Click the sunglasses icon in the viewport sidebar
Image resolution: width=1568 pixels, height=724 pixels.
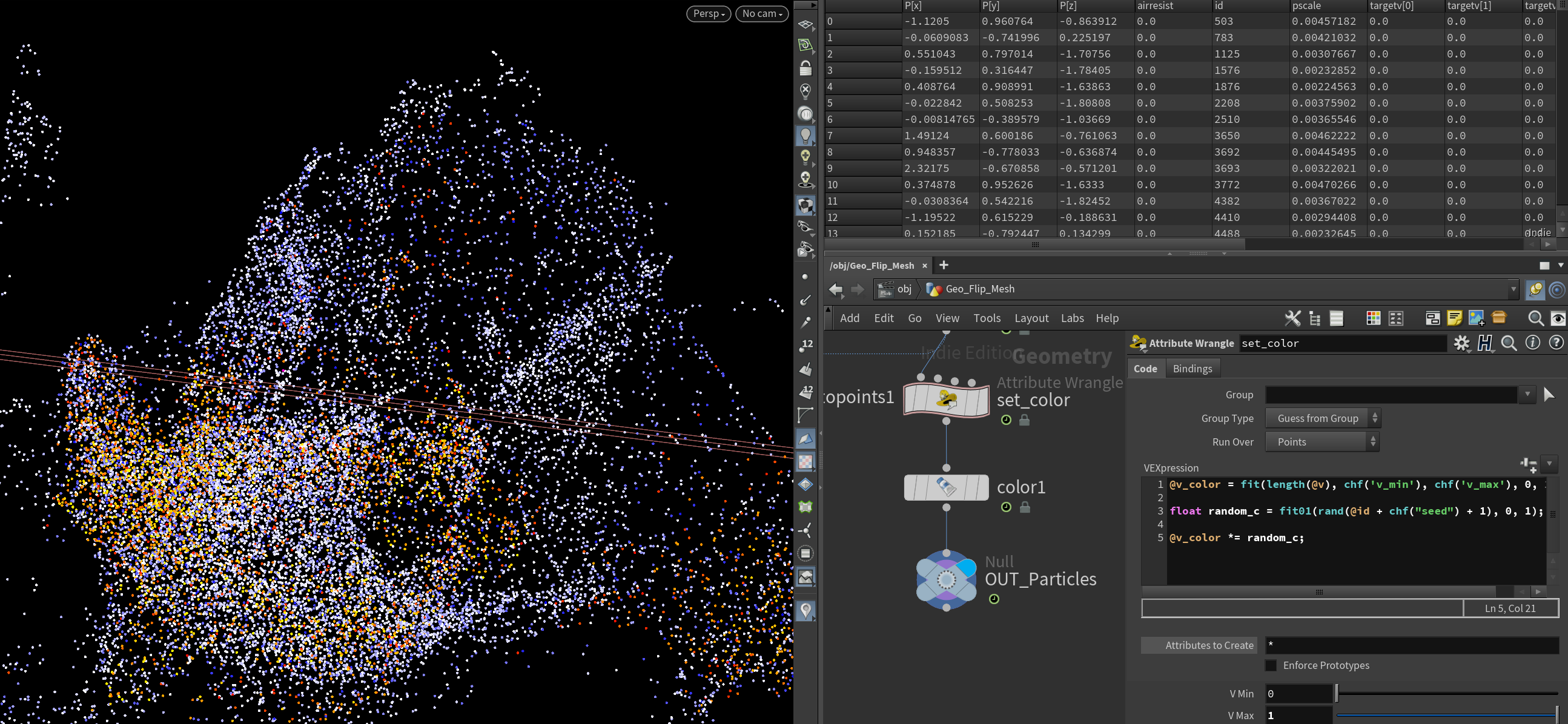[x=806, y=226]
